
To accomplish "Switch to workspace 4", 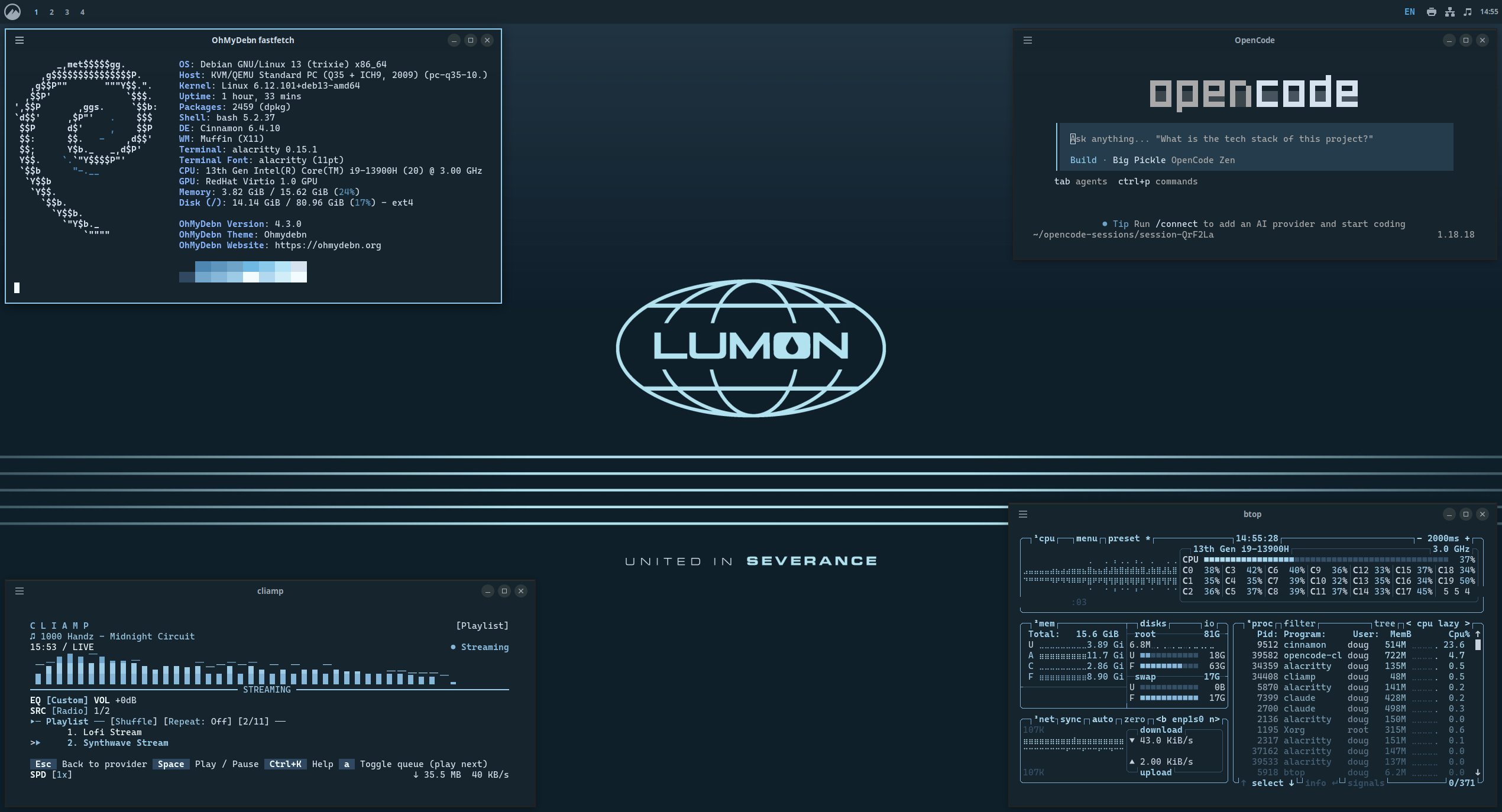I will [x=82, y=12].
